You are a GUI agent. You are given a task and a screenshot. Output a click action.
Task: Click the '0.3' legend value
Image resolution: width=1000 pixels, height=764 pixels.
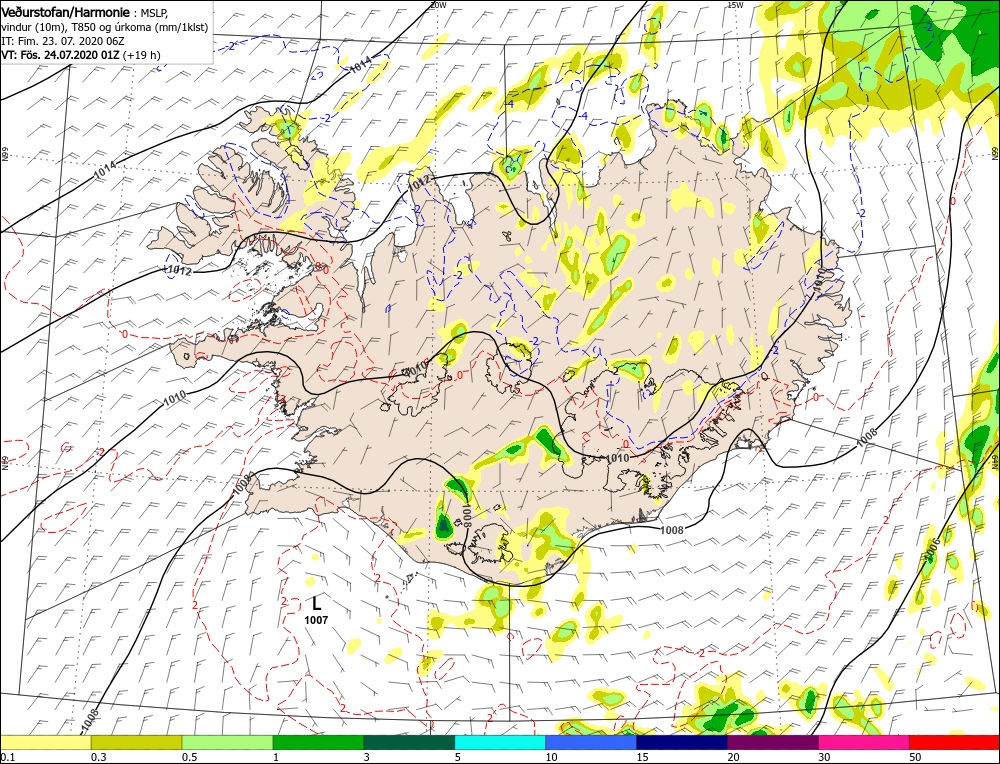[99, 757]
